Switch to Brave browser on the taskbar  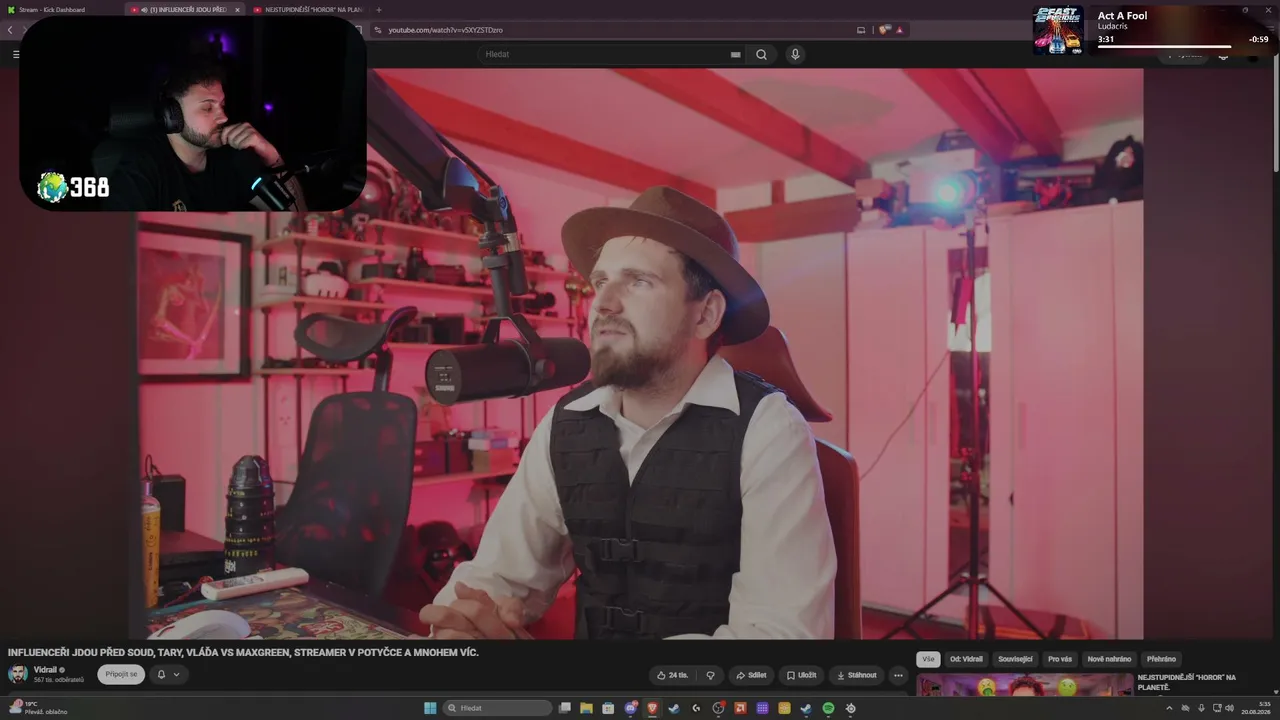653,708
